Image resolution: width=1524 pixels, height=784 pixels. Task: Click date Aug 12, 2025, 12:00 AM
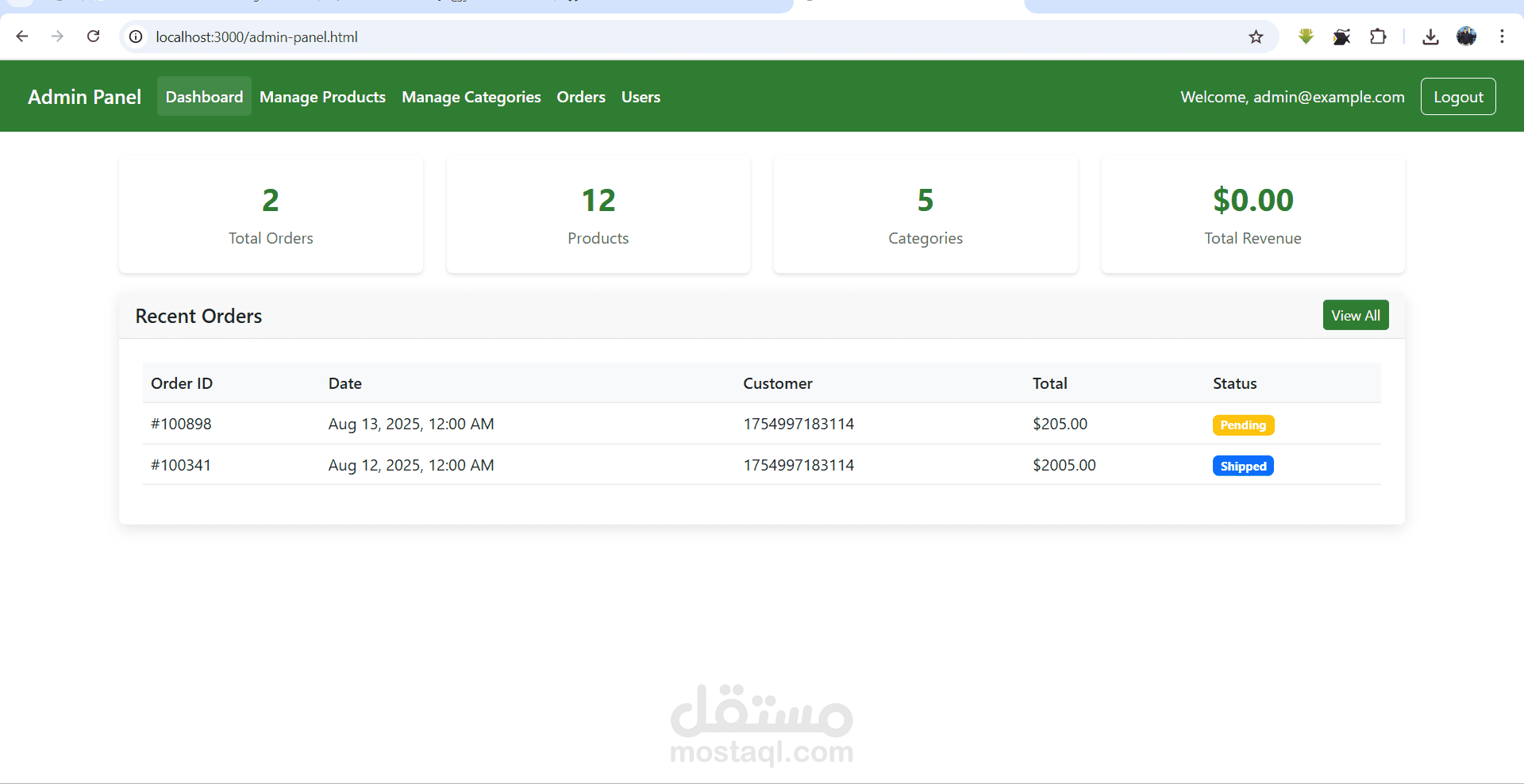pyautogui.click(x=411, y=465)
